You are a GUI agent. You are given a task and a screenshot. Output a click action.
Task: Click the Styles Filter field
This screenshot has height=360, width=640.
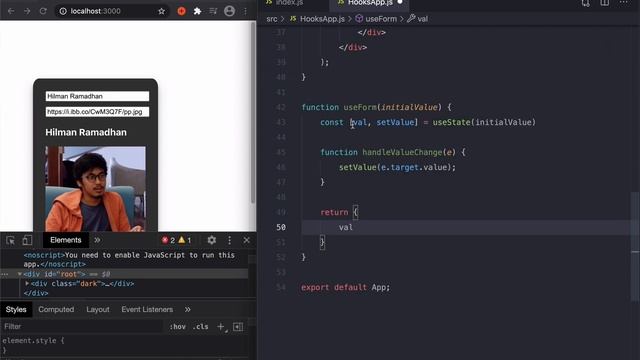click(x=82, y=327)
